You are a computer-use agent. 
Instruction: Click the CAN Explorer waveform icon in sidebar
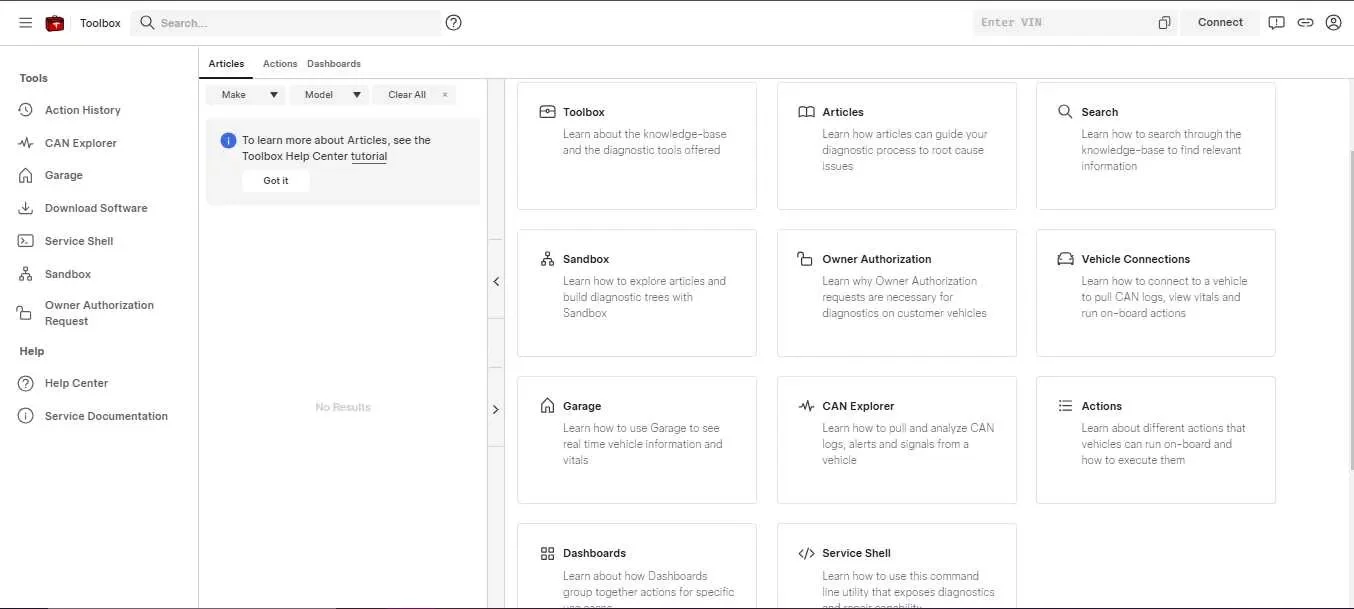click(x=26, y=143)
